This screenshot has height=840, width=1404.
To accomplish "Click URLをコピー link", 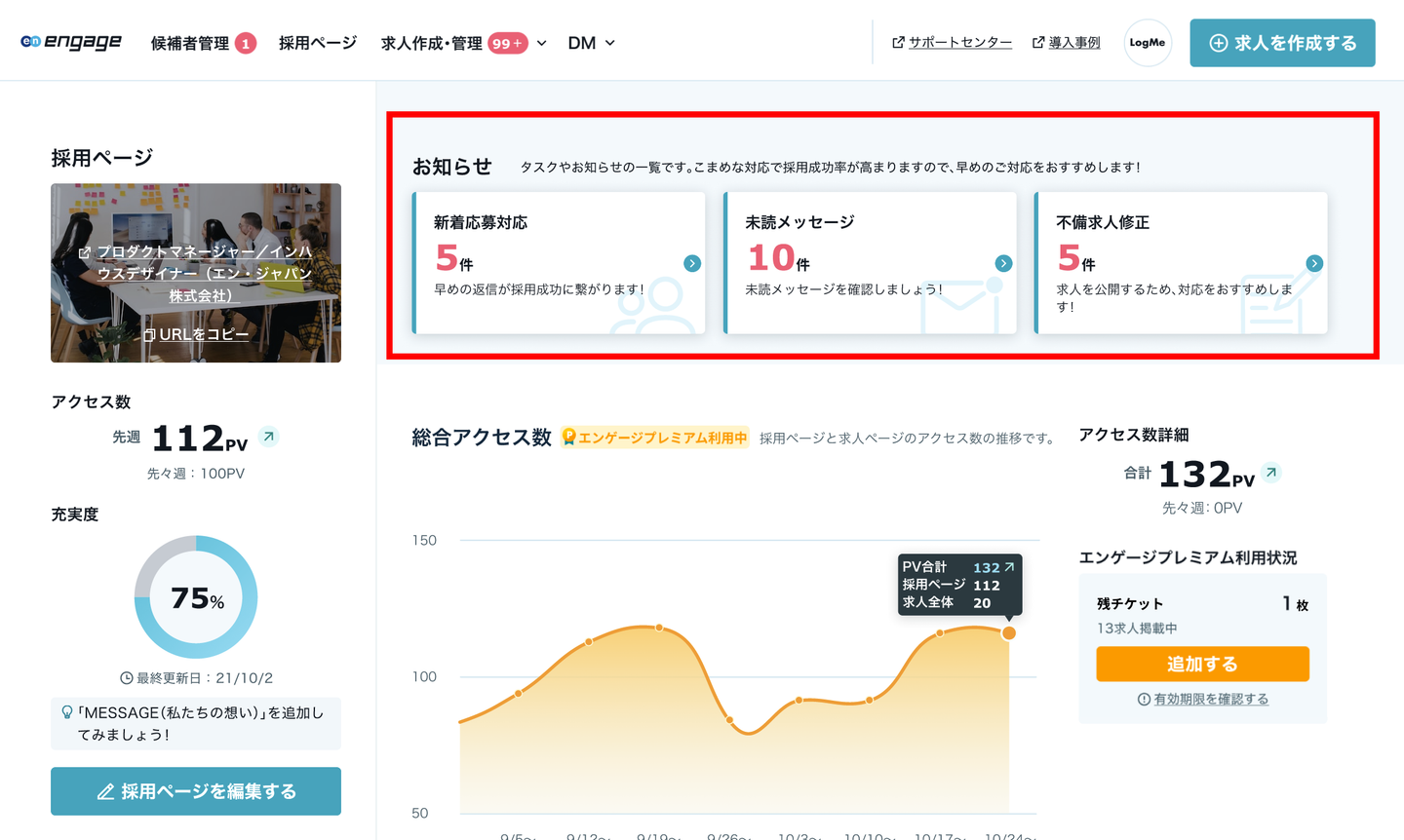I will click(204, 334).
